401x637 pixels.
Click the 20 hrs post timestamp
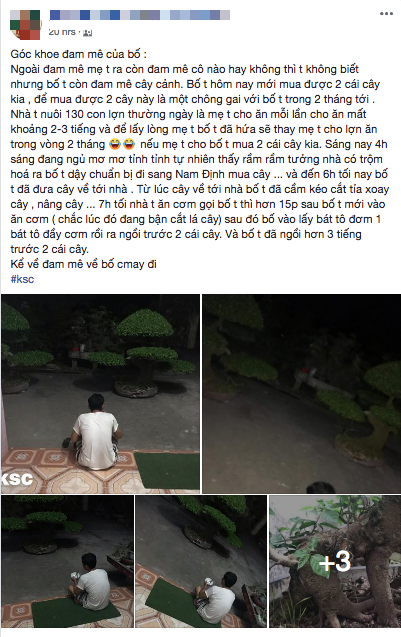(62, 32)
